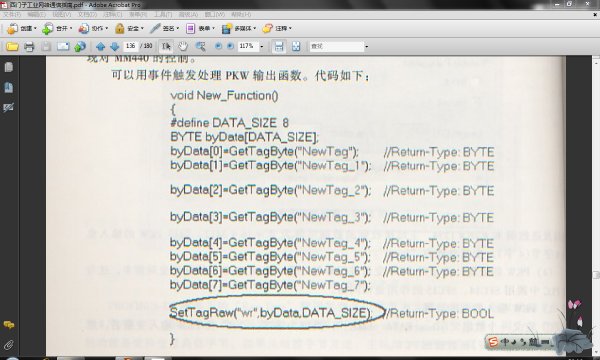Click the Find (查找) search box
This screenshot has height=360, width=600.
pos(336,46)
